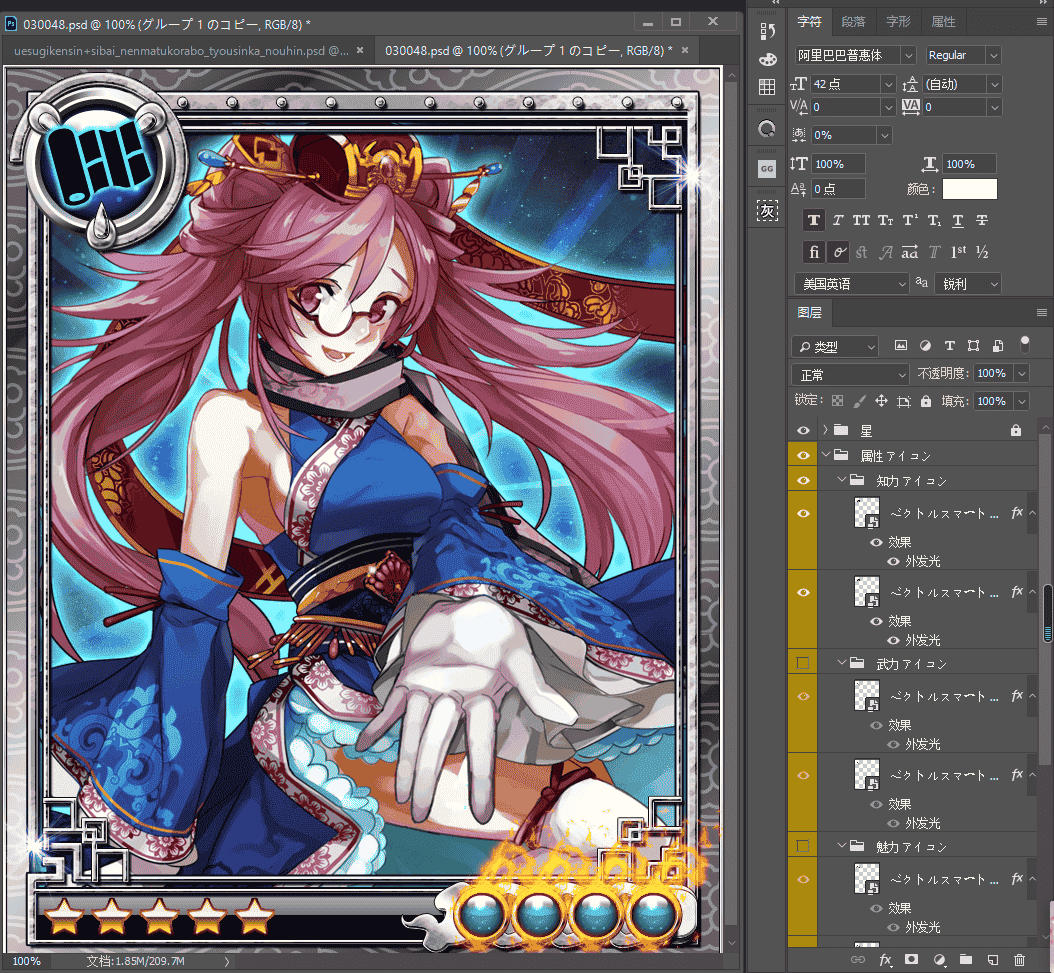Toggle standard ligatures (fi) button

click(x=813, y=252)
